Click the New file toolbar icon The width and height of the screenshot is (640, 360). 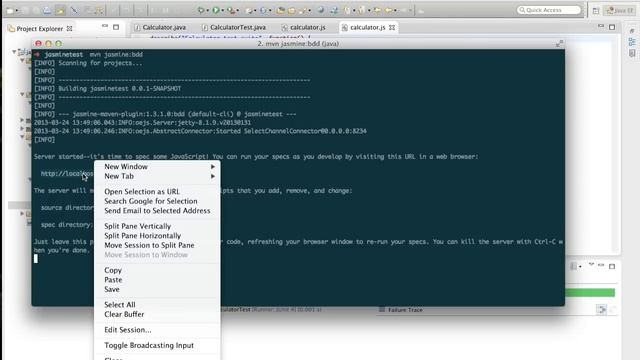click(x=10, y=10)
